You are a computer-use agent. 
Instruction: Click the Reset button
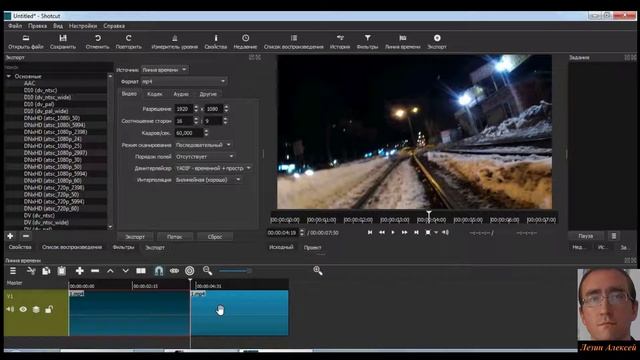tap(215, 236)
